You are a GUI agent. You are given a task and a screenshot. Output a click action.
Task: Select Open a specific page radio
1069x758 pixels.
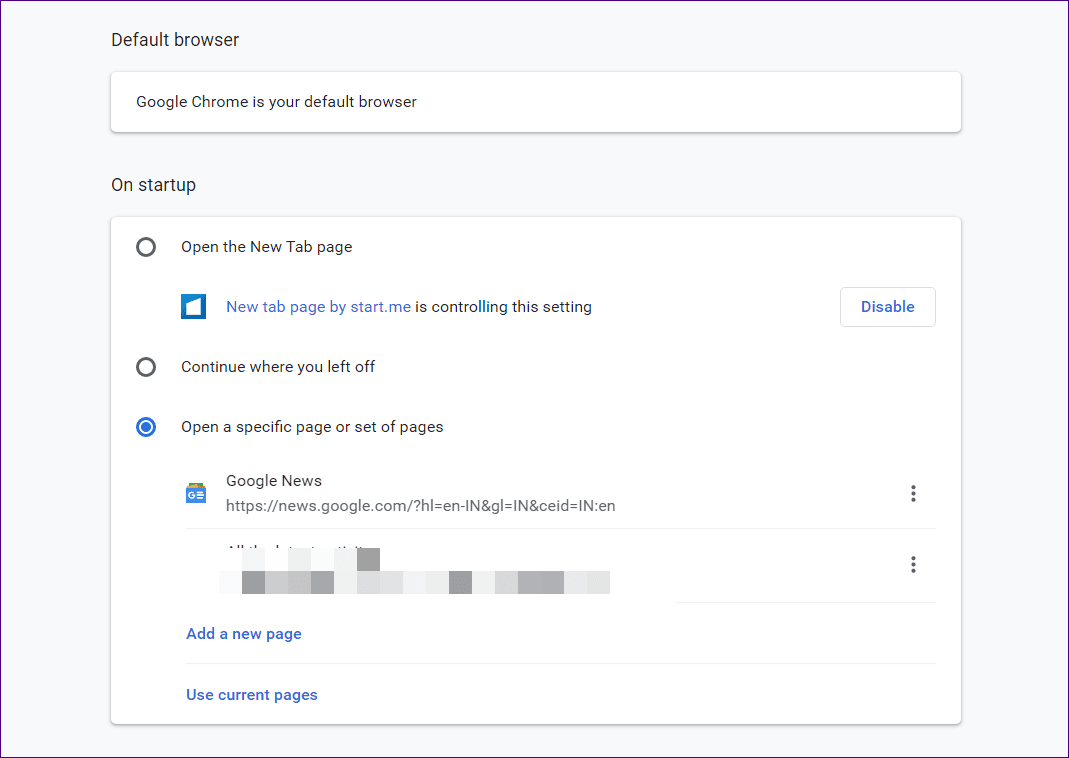point(146,427)
